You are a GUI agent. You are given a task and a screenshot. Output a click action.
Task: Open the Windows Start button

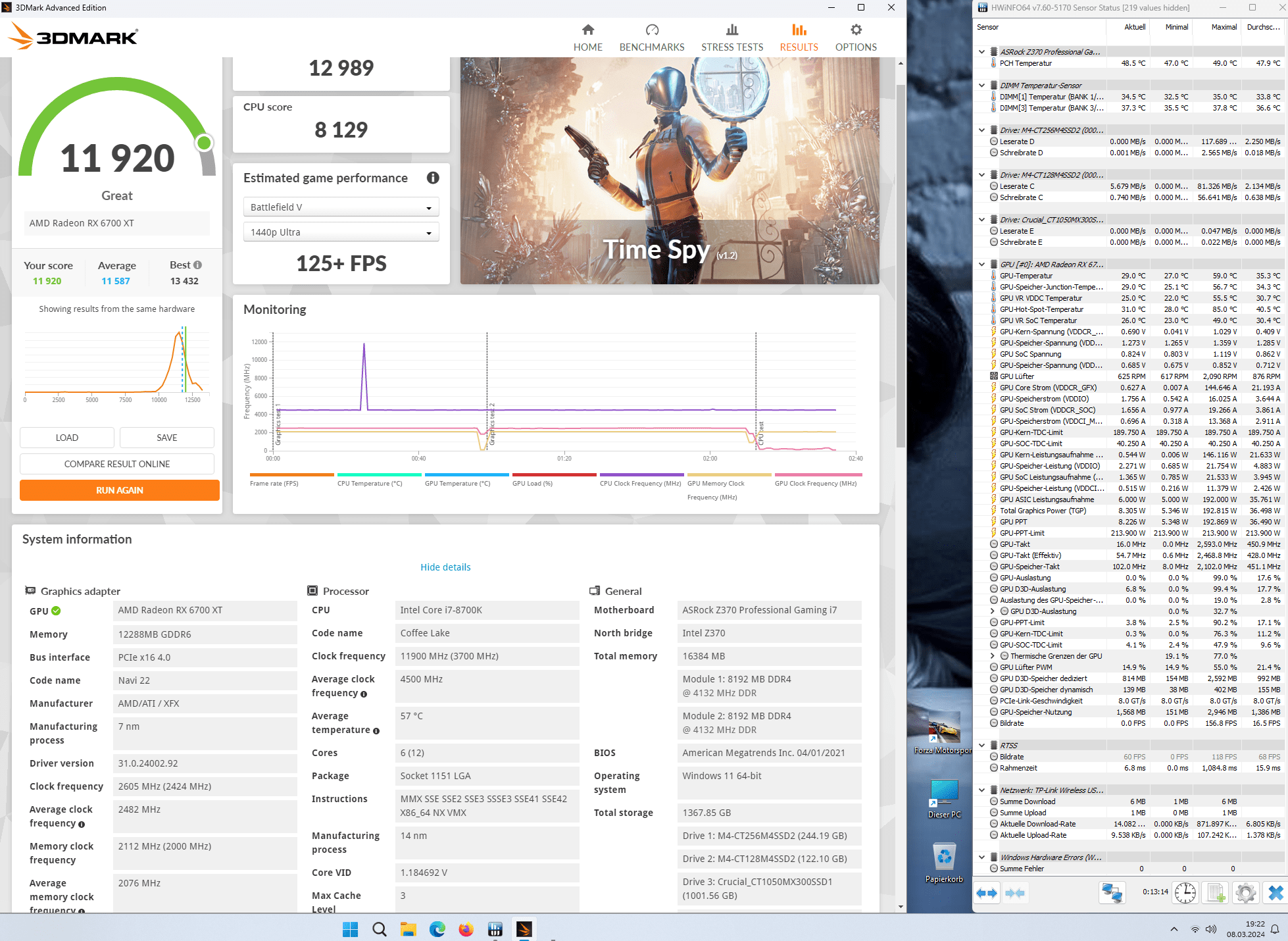351,929
